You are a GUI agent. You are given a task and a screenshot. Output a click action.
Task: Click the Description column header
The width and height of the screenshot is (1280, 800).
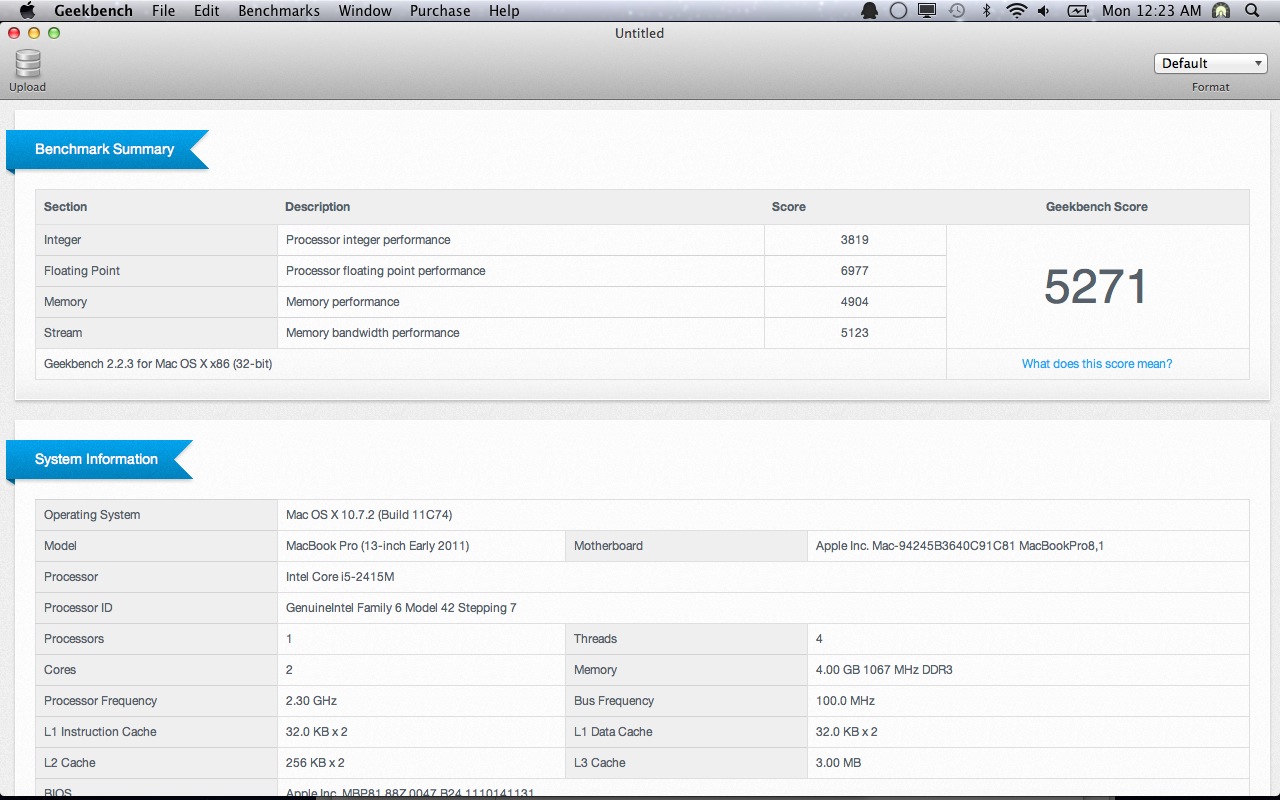pos(318,207)
